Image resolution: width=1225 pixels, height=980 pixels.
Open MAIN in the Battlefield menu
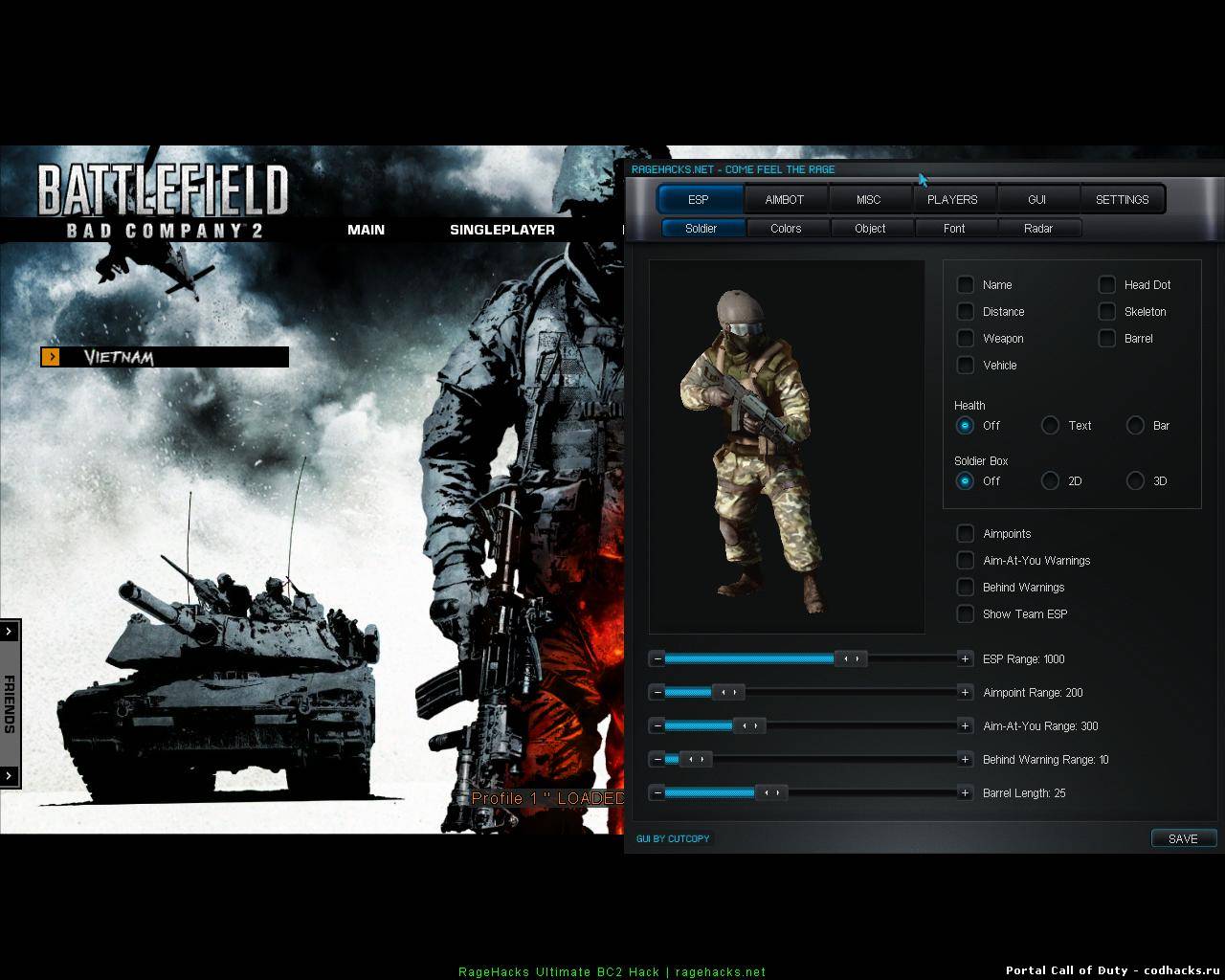(366, 230)
